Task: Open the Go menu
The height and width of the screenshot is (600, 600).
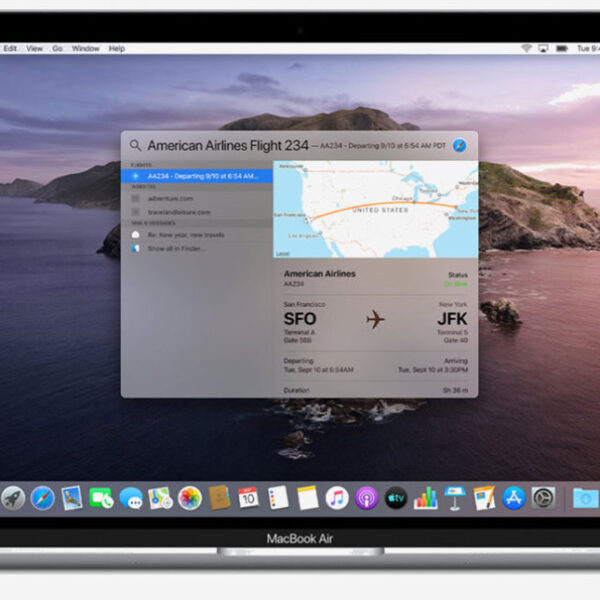Action: [x=57, y=48]
